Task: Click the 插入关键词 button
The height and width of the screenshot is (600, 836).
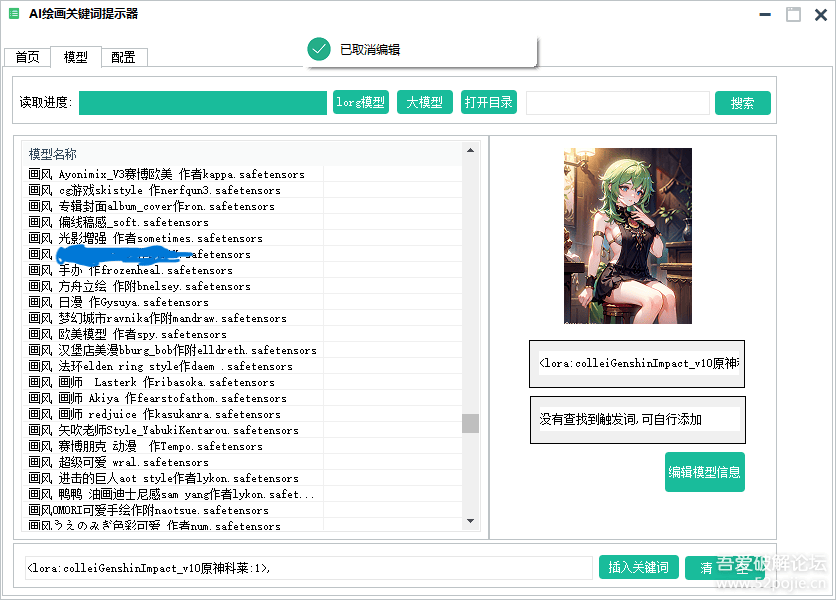Action: (x=639, y=567)
